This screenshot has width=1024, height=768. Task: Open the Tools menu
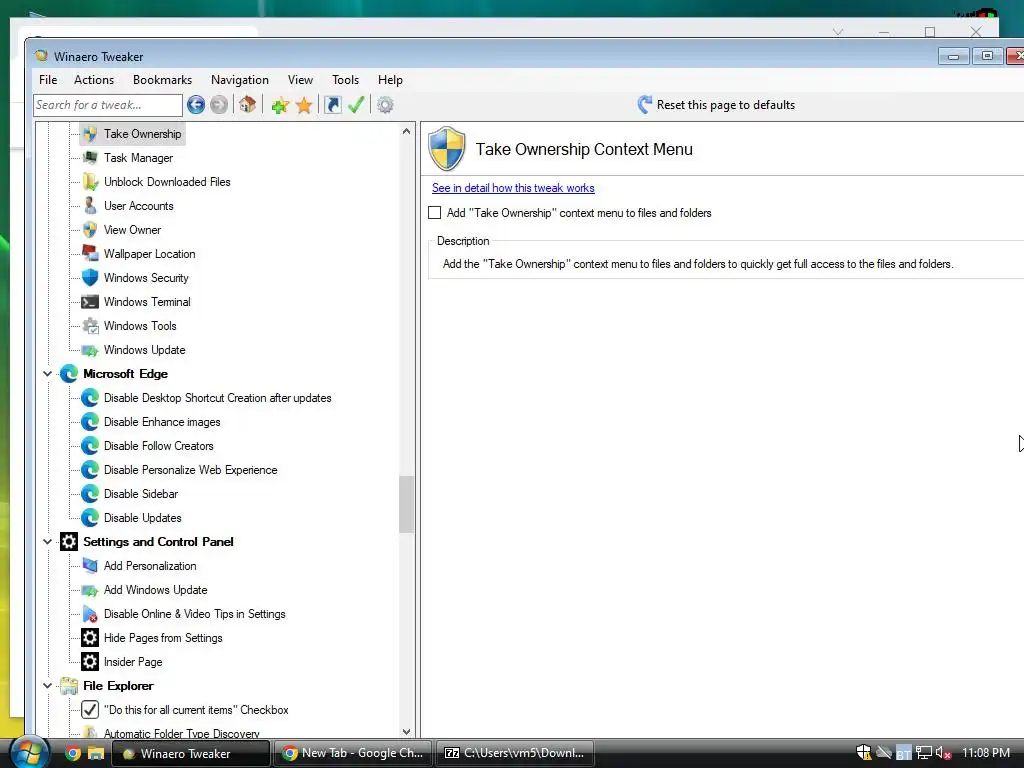(345, 80)
